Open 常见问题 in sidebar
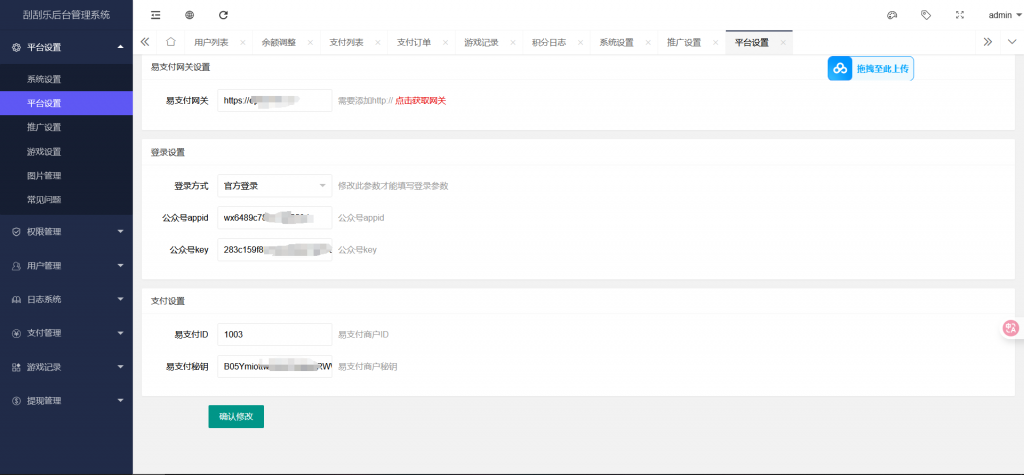 pos(66,200)
